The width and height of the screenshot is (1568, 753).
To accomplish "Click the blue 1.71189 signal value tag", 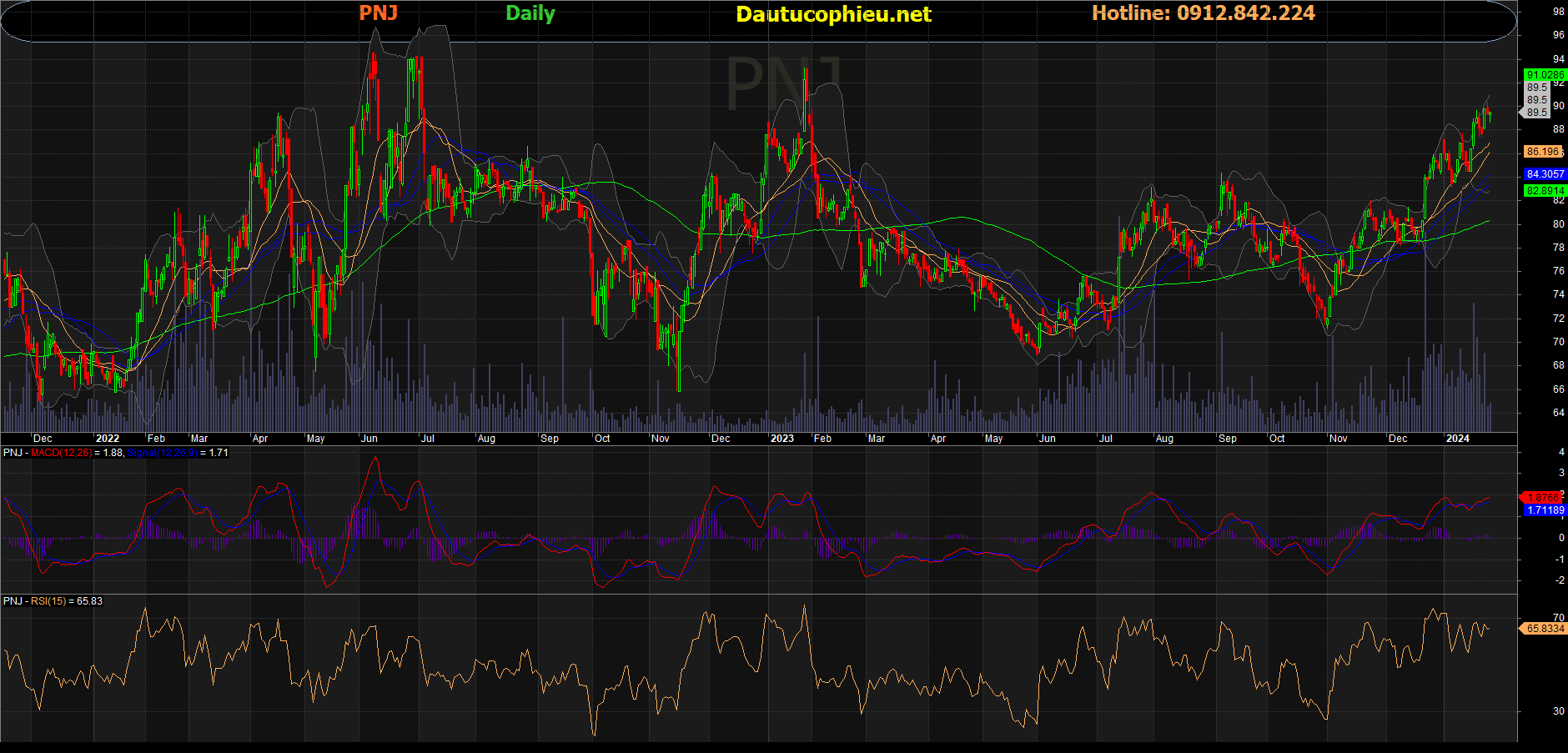I will click(1545, 510).
